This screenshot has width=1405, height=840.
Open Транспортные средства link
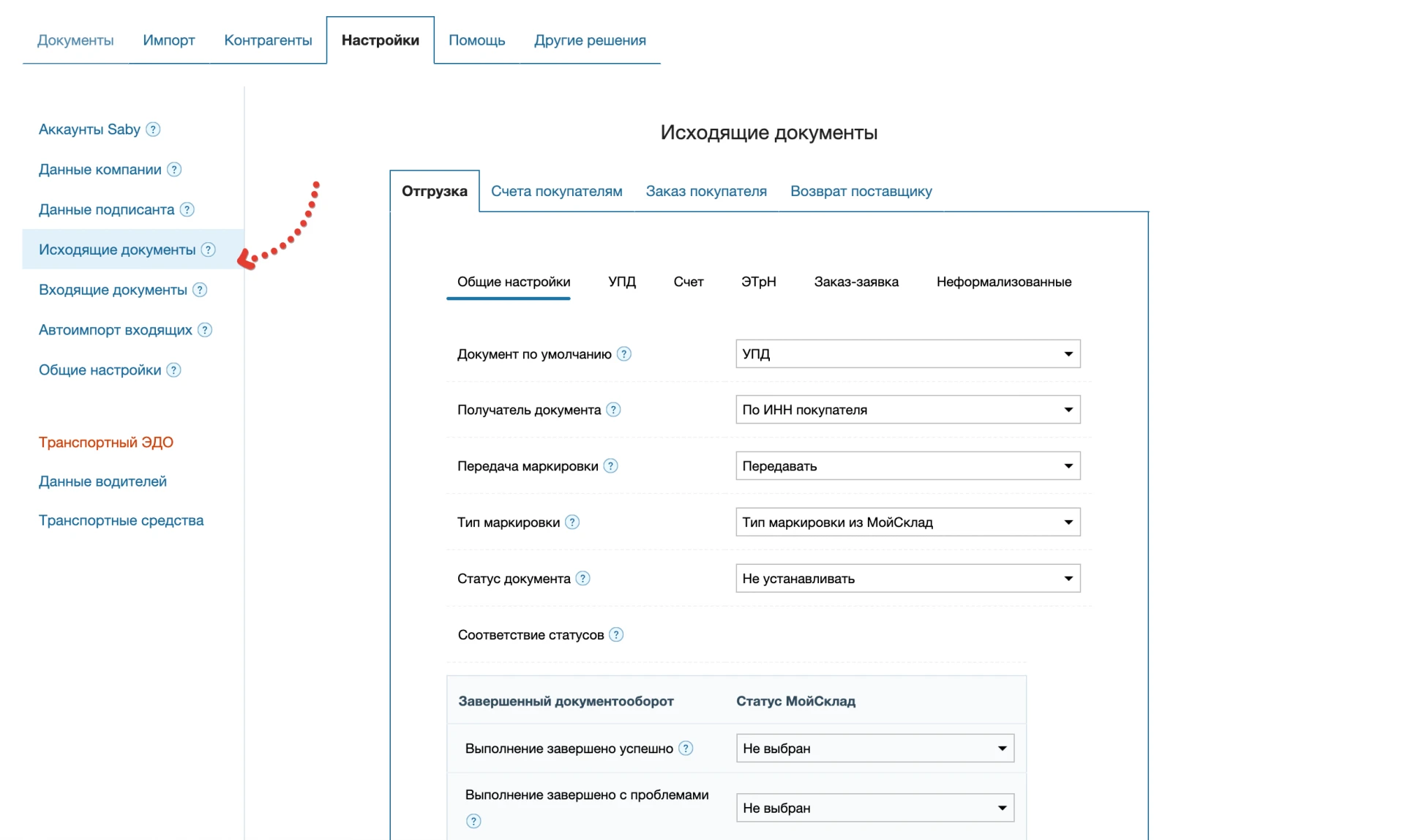121,521
